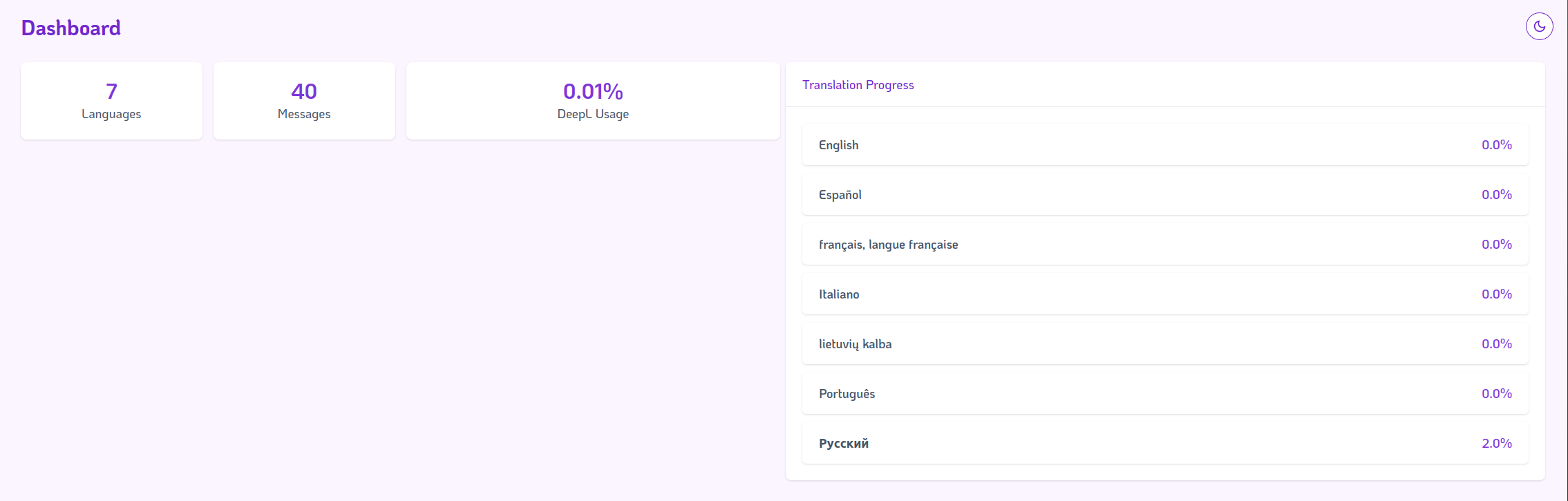The width and height of the screenshot is (1568, 501).
Task: Select the DeepL Usage card showing 0.01%
Action: point(592,100)
